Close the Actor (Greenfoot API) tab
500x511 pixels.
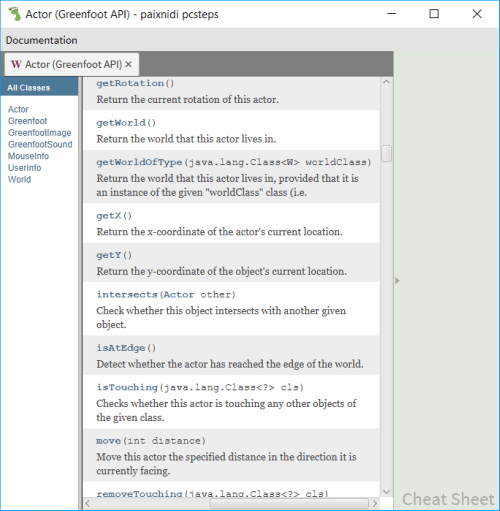pyautogui.click(x=128, y=64)
